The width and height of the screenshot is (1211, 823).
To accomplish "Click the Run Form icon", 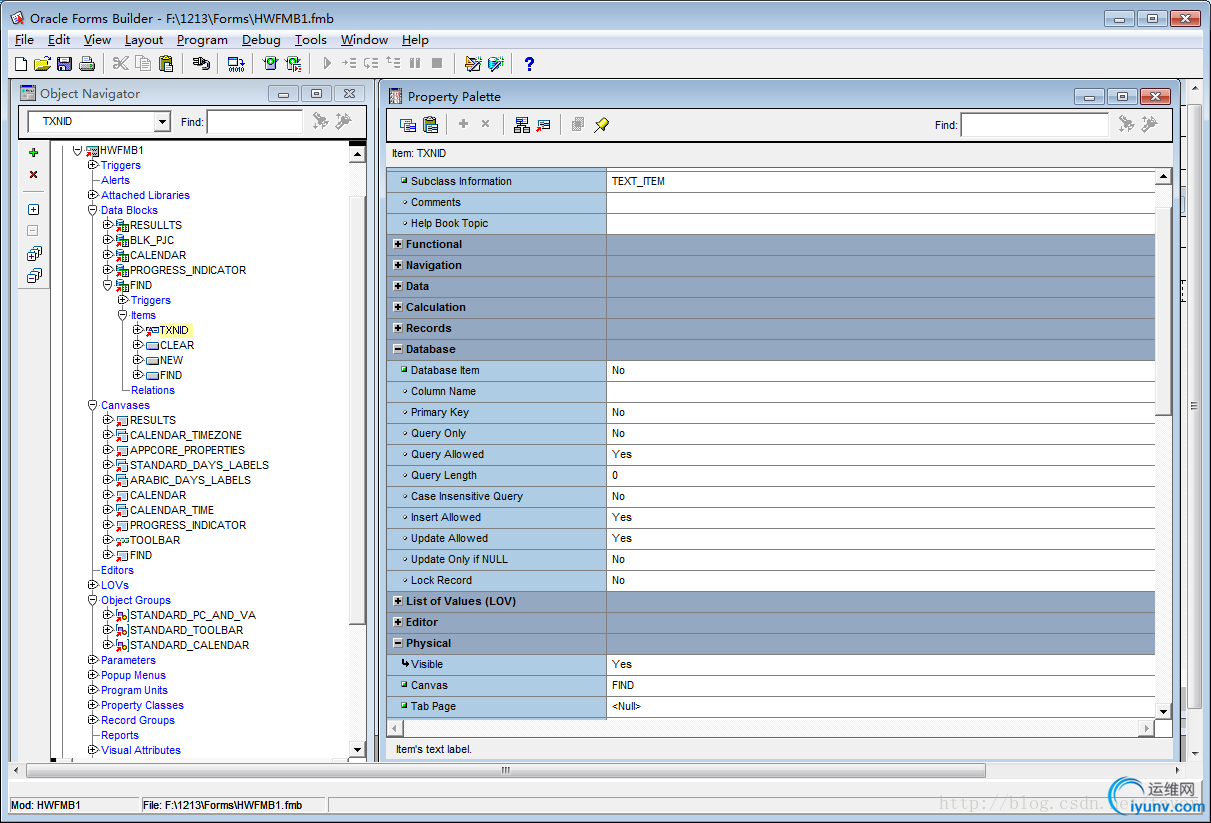I will coord(270,64).
